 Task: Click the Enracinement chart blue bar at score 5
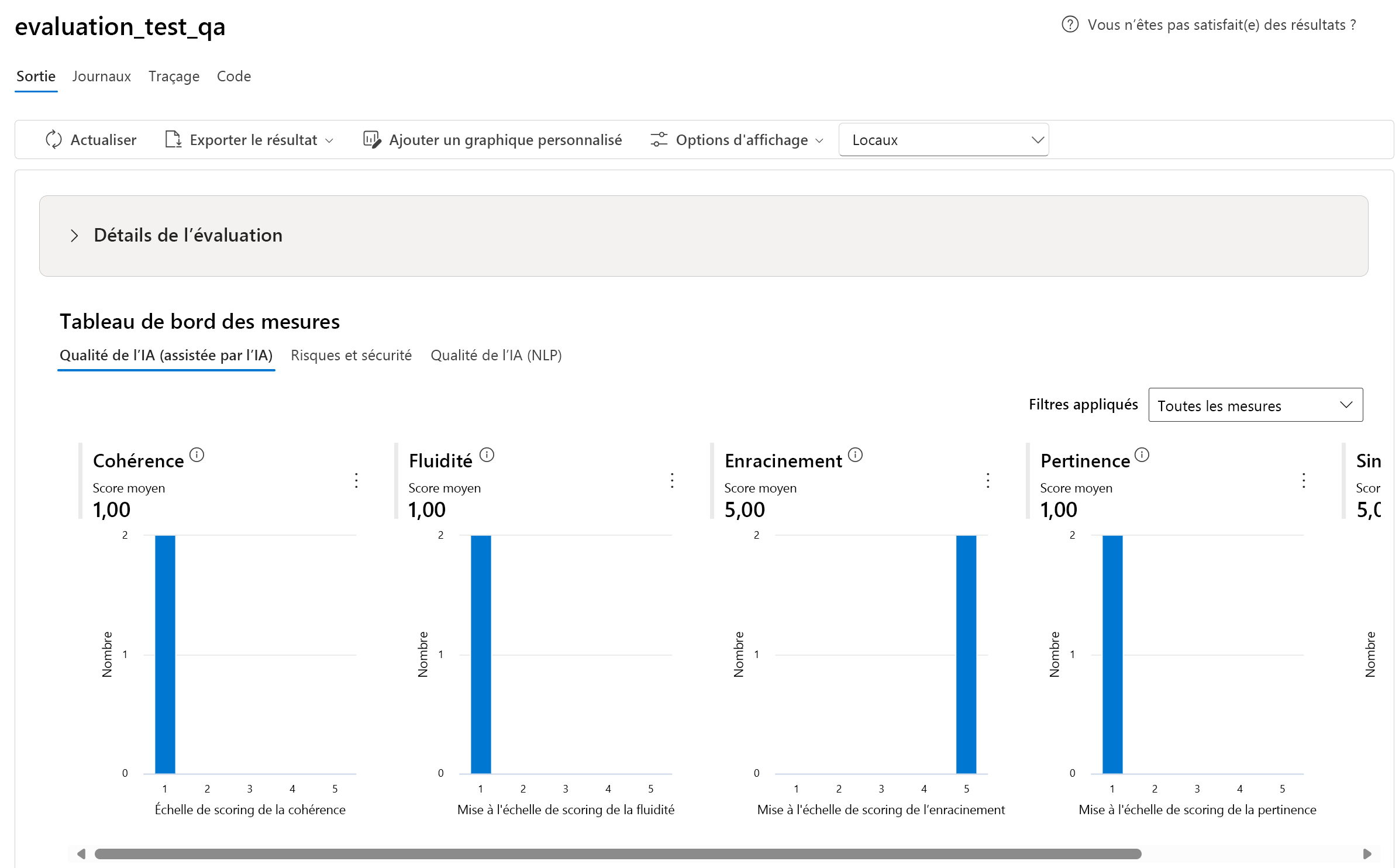(966, 654)
